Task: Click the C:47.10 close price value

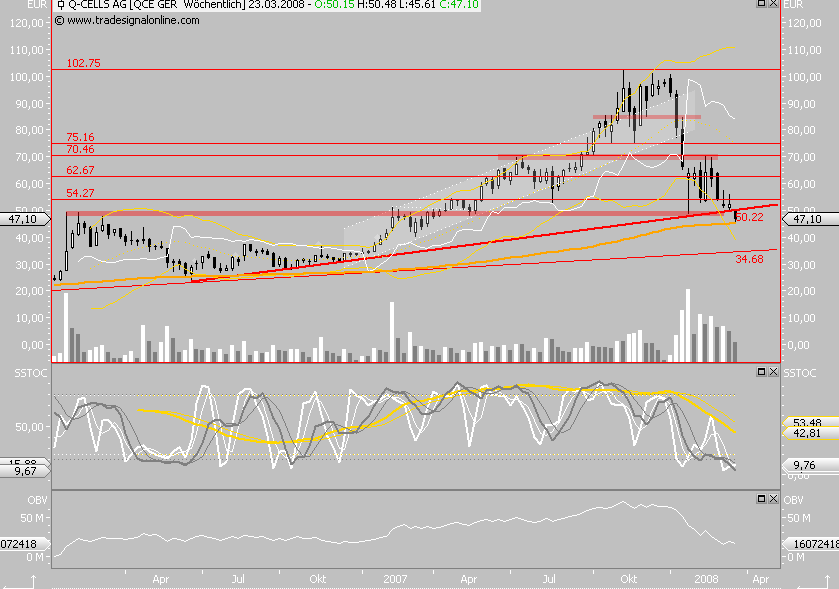Action: point(459,5)
